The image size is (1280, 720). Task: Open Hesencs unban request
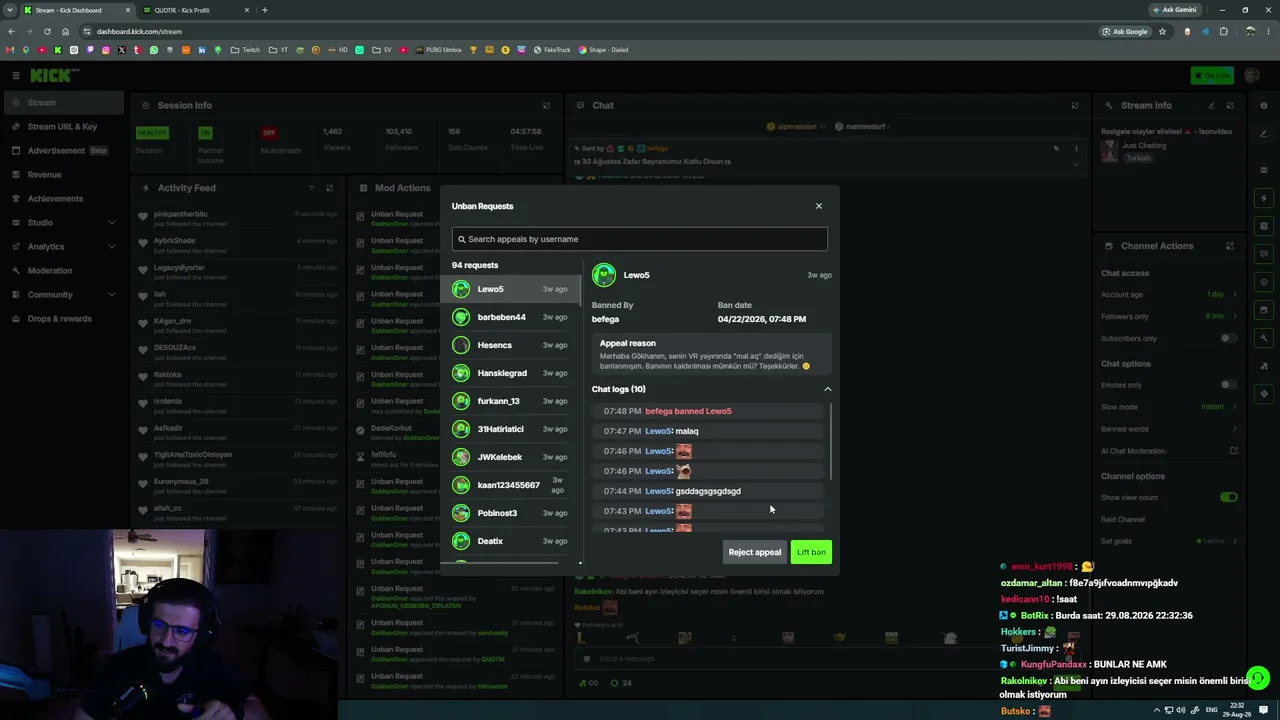(510, 345)
